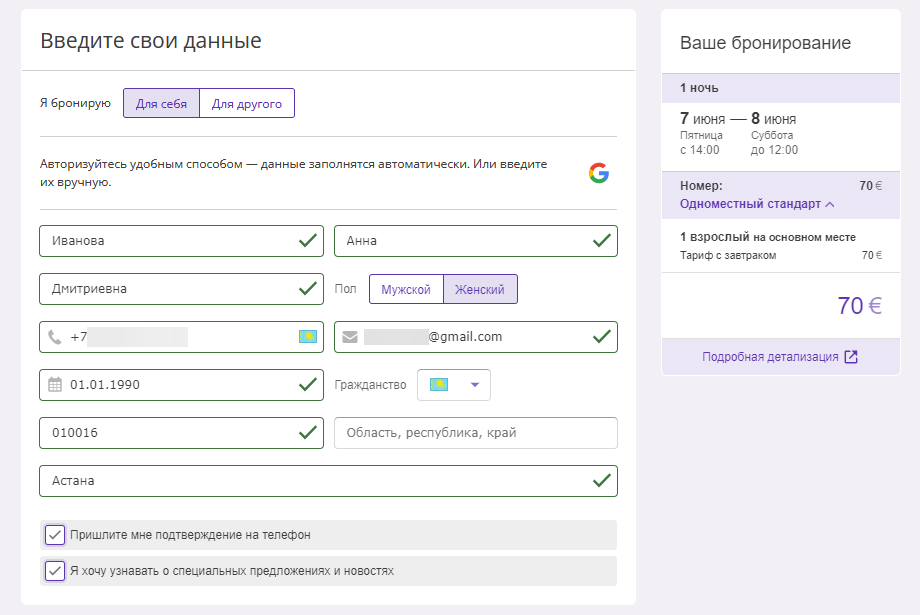Open Подробная детализация link
Image resolution: width=920 pixels, height=615 pixels.
coord(770,357)
